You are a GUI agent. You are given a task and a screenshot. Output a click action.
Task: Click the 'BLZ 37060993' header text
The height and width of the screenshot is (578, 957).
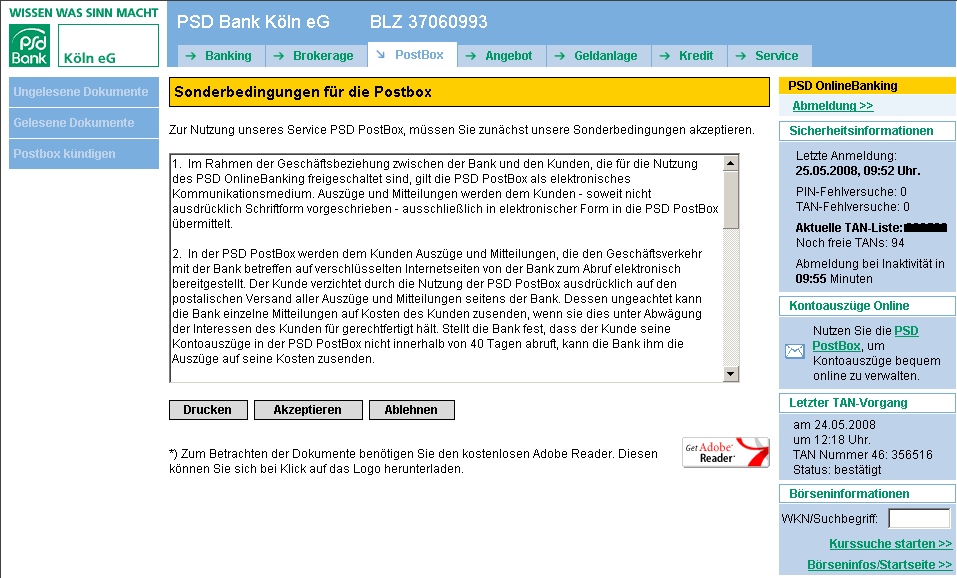428,22
